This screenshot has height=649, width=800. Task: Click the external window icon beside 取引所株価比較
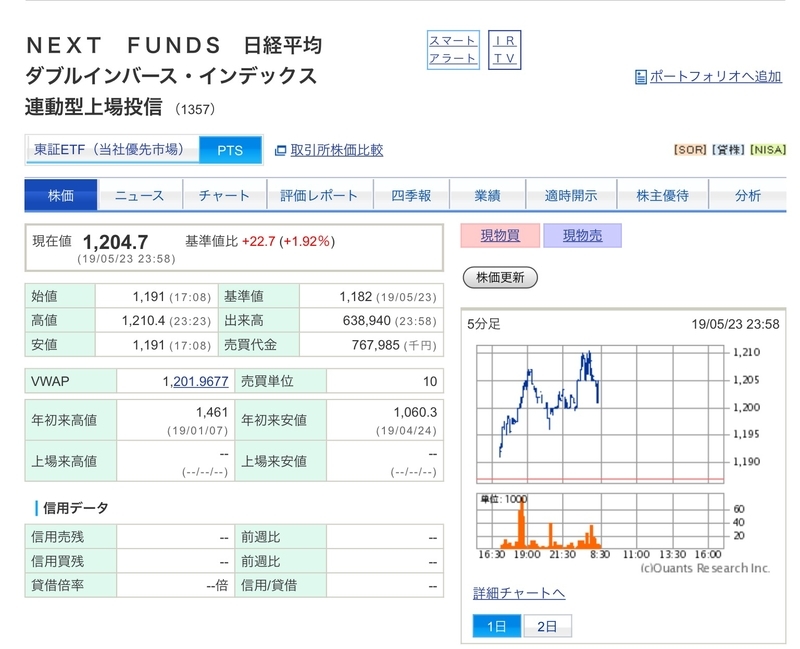click(x=280, y=151)
